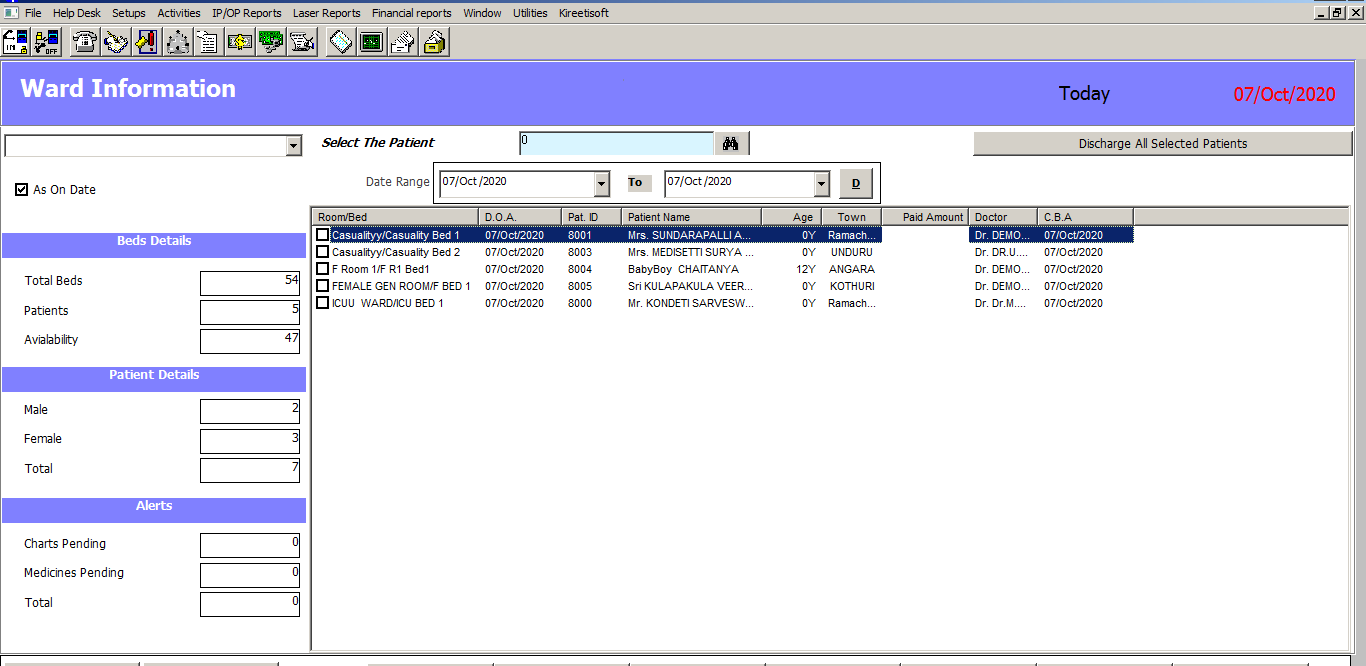Click the dollar money bill toolbar icon

click(x=240, y=42)
